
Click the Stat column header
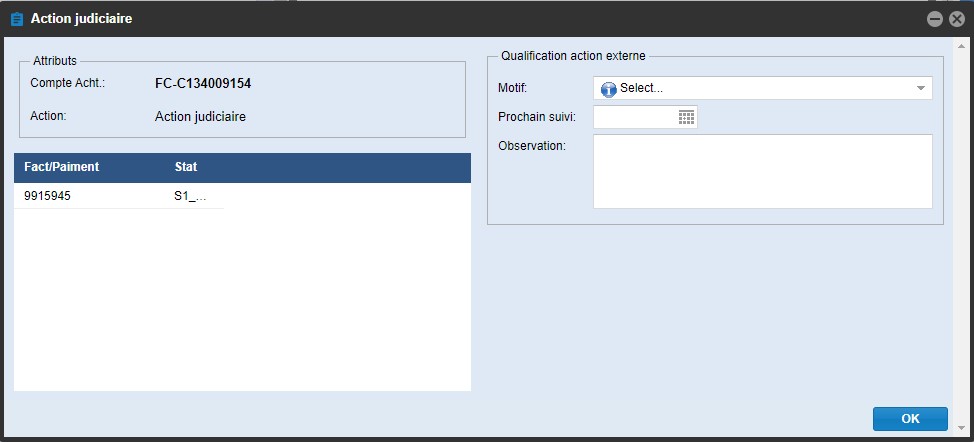click(186, 167)
